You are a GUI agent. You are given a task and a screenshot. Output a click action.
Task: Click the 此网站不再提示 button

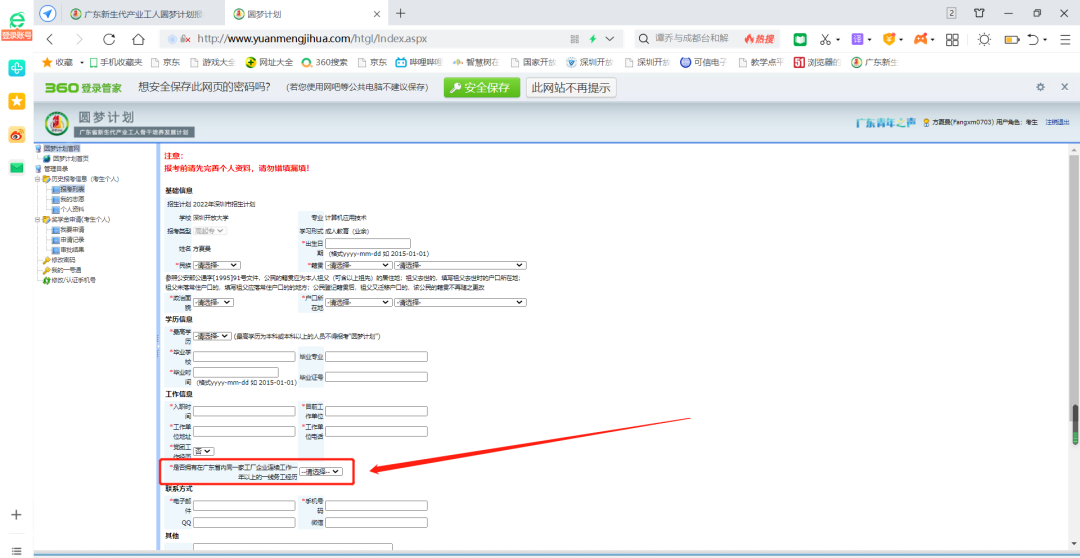pos(571,87)
